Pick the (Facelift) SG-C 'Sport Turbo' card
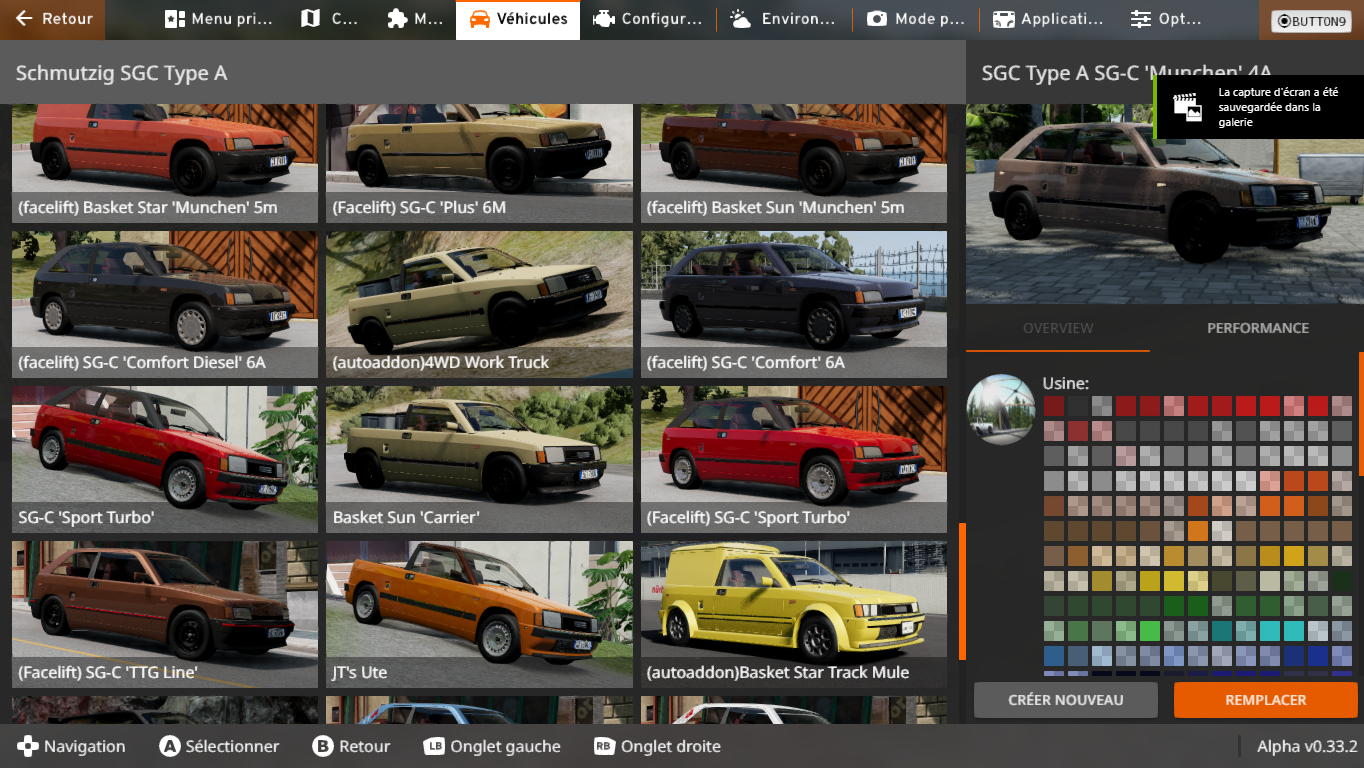 [794, 459]
